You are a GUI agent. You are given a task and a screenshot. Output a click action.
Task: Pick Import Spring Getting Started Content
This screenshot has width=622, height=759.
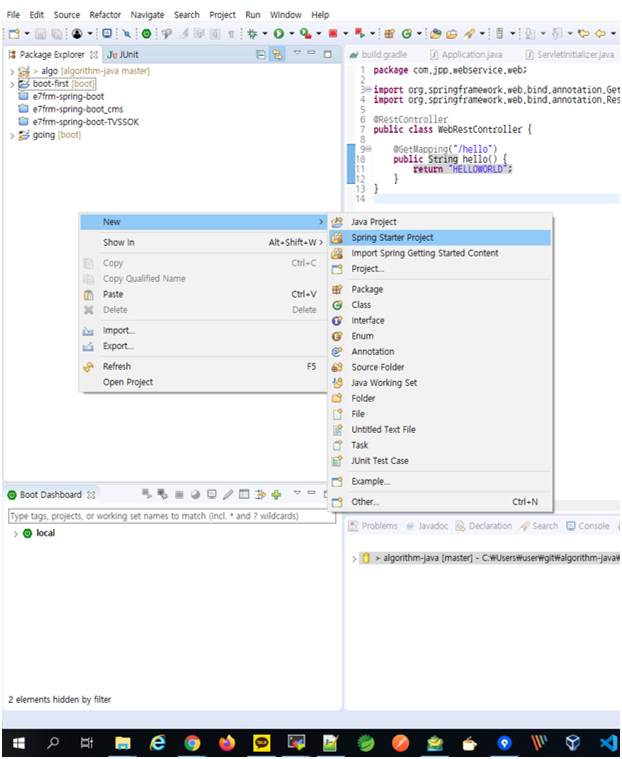point(440,253)
